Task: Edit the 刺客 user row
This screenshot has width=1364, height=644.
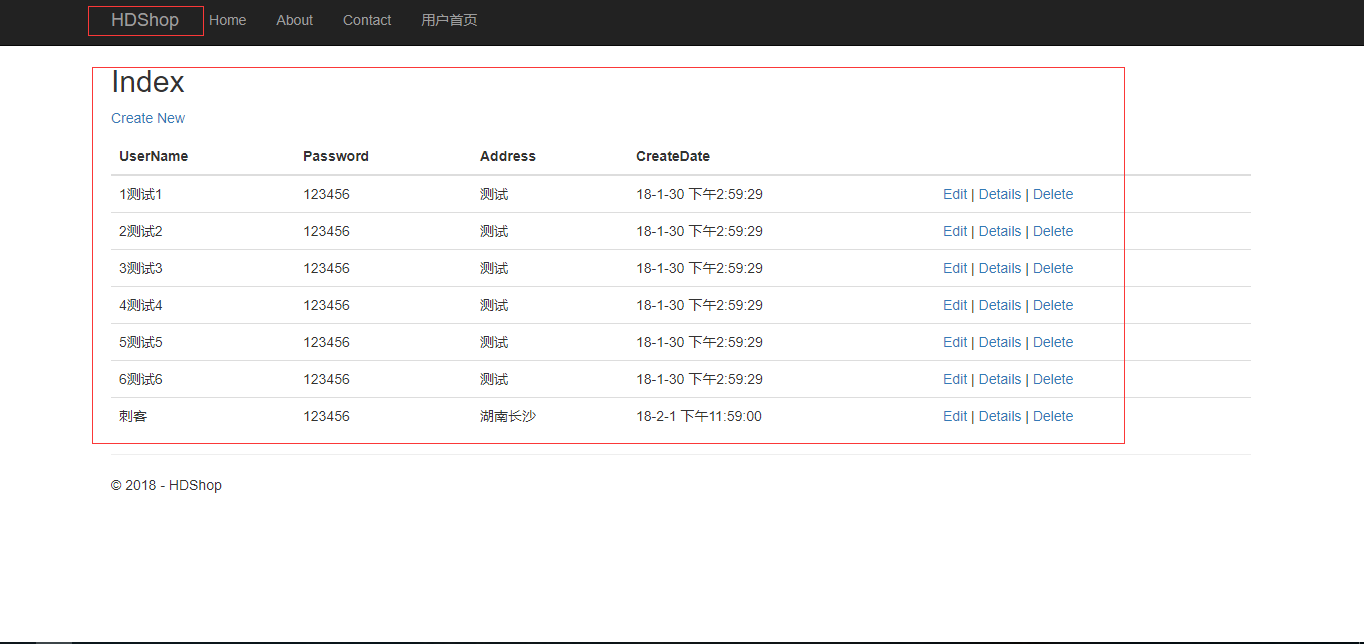Action: [955, 416]
